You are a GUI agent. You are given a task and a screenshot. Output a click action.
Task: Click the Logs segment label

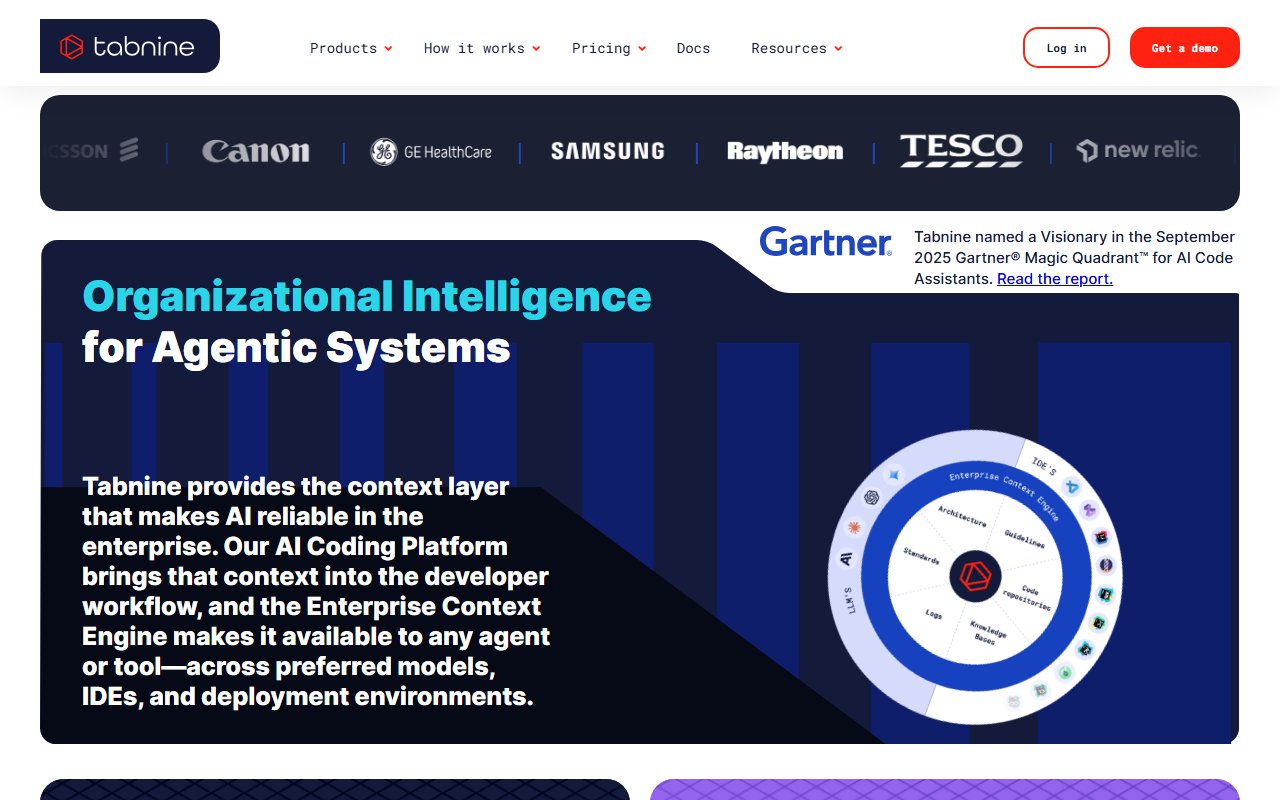tap(934, 614)
